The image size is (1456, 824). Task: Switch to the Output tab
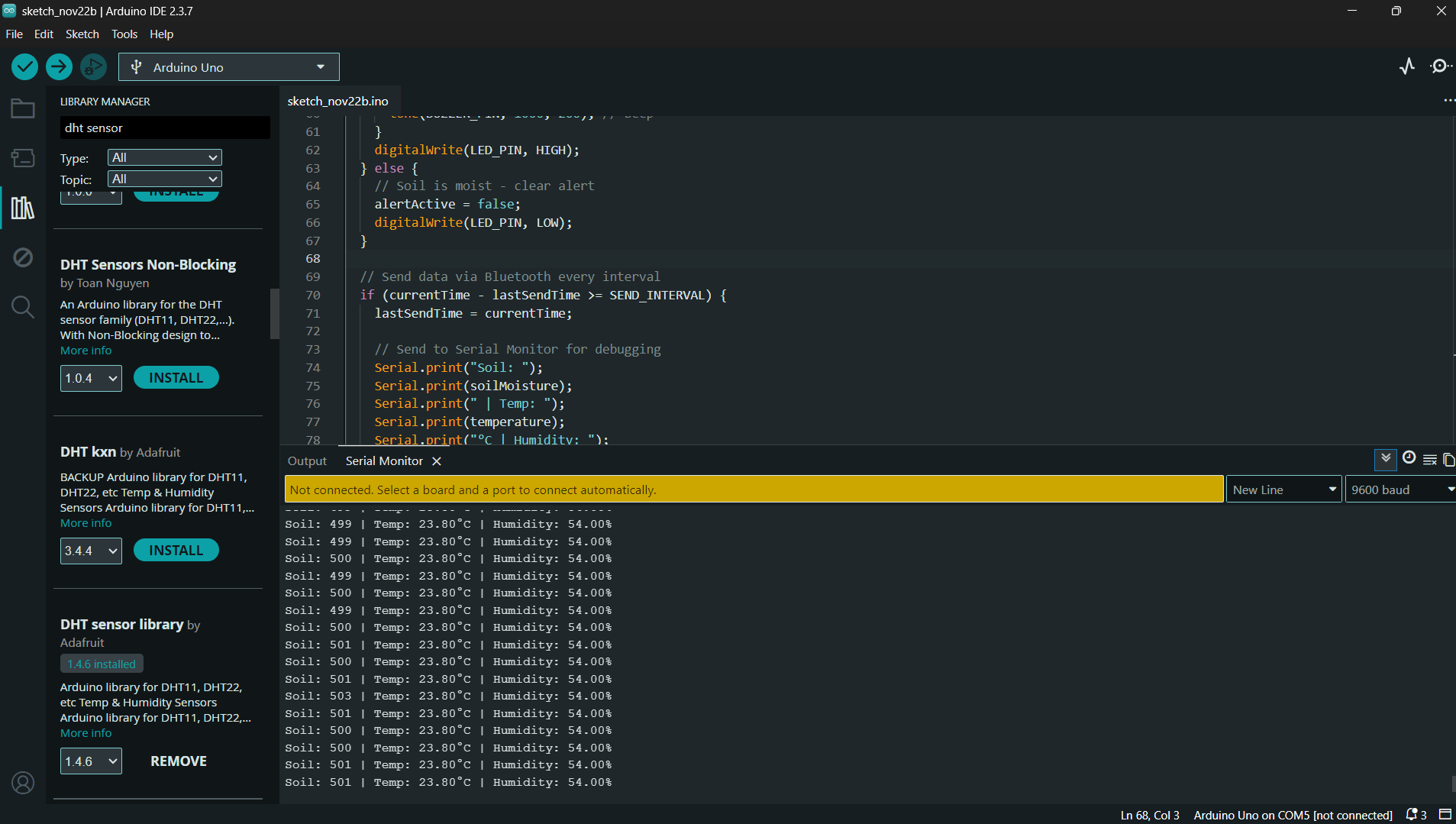tap(307, 461)
